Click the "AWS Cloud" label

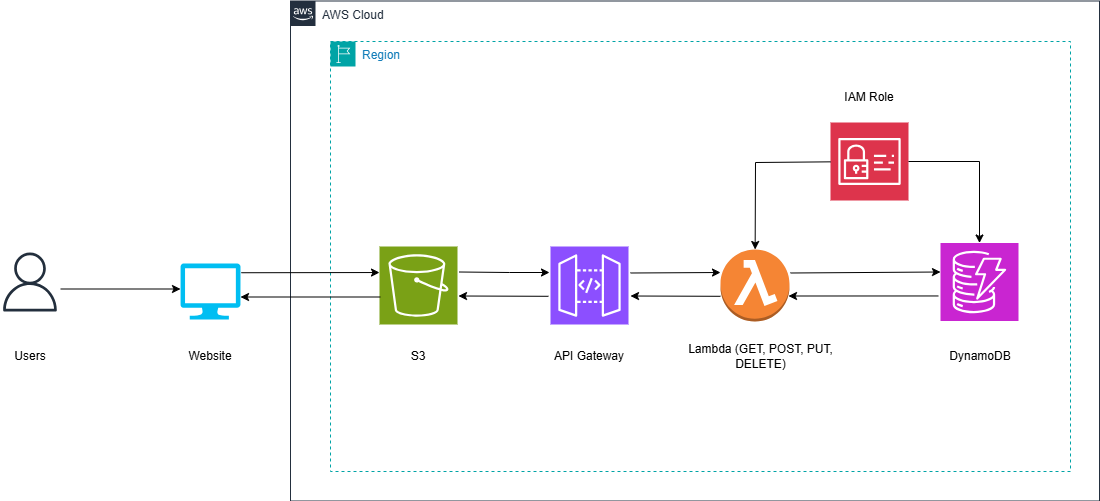pyautogui.click(x=353, y=15)
